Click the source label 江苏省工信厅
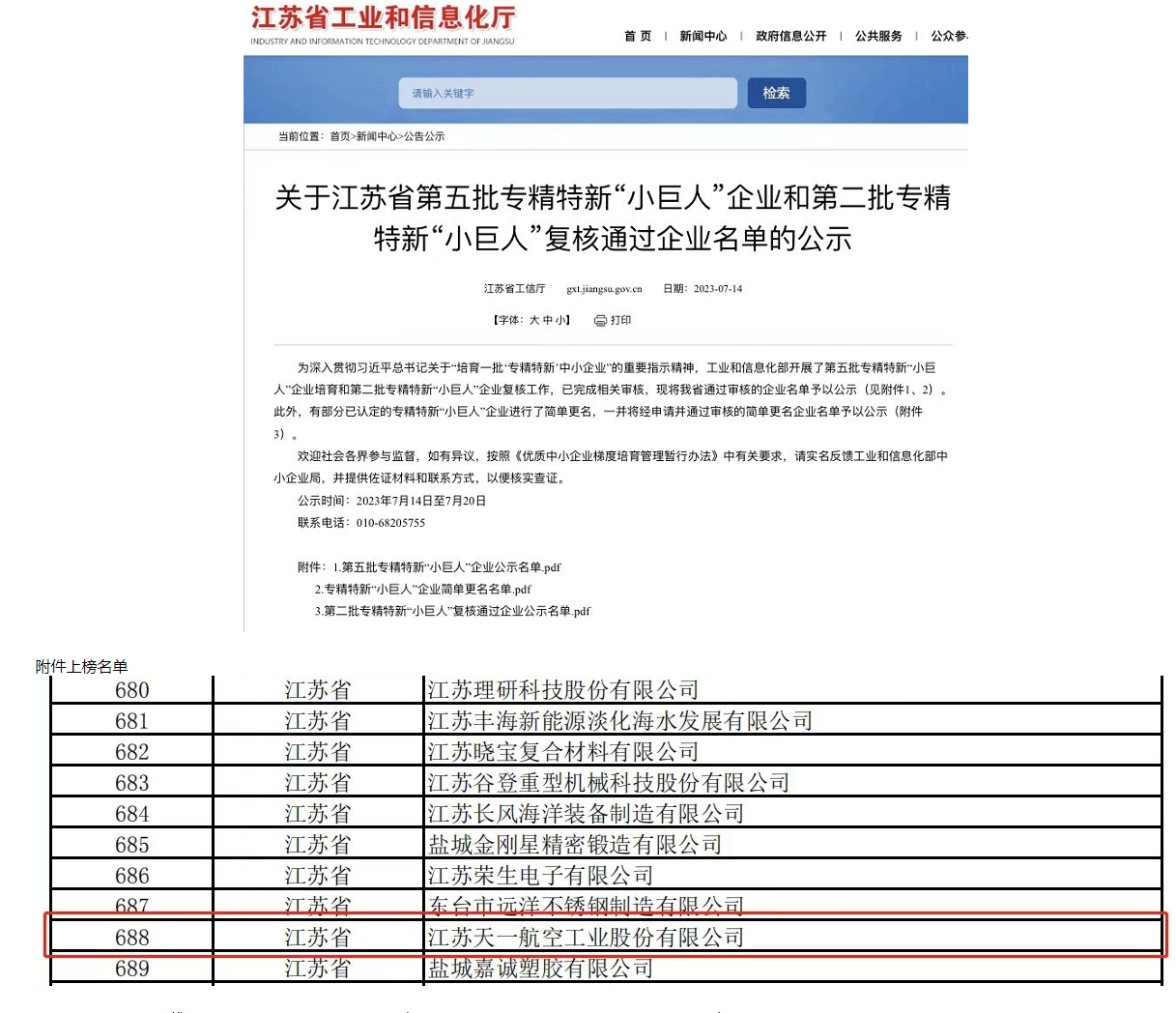The image size is (1176, 1013). click(x=514, y=289)
